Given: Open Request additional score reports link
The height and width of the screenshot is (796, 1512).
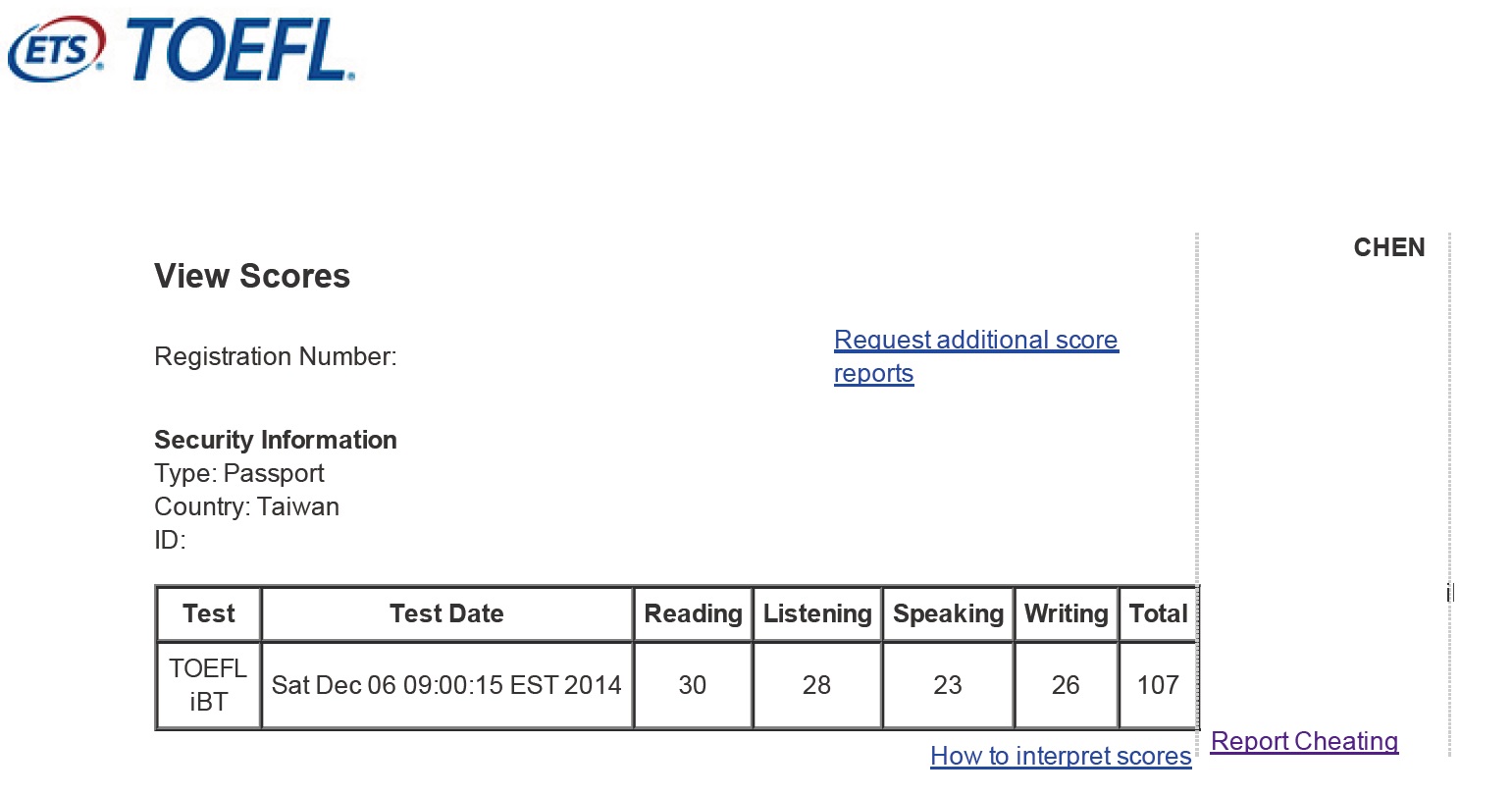Looking at the screenshot, I should tap(976, 356).
